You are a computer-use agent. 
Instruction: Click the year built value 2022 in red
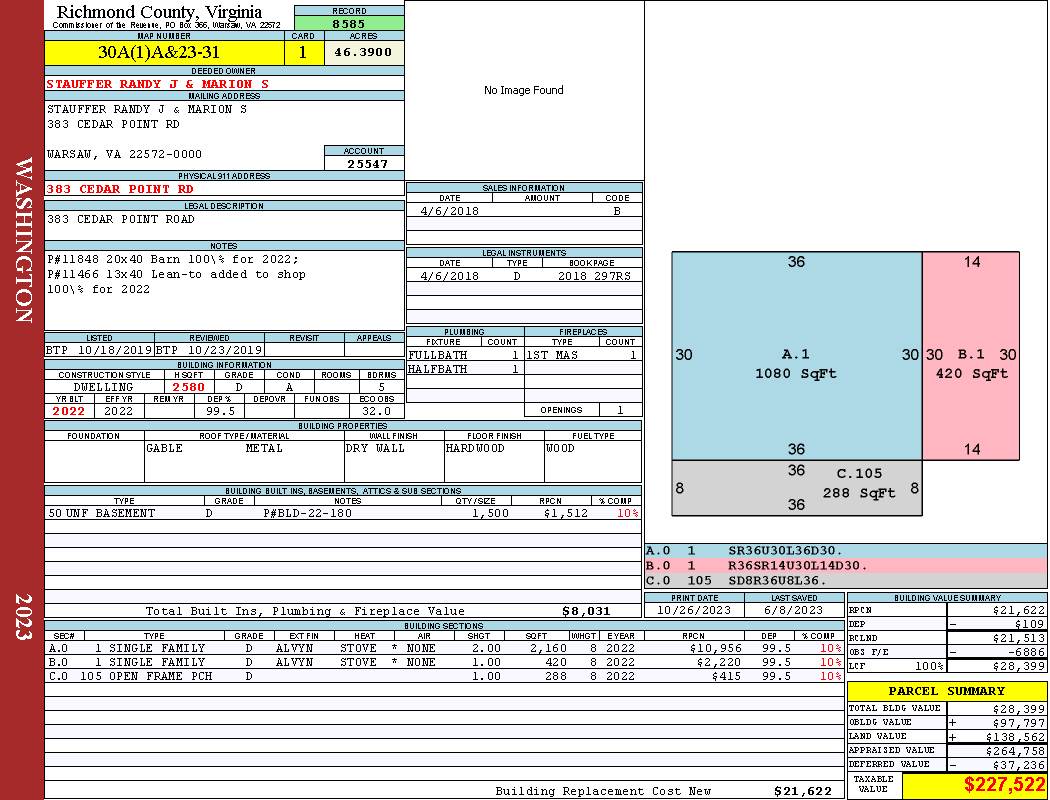coord(69,410)
